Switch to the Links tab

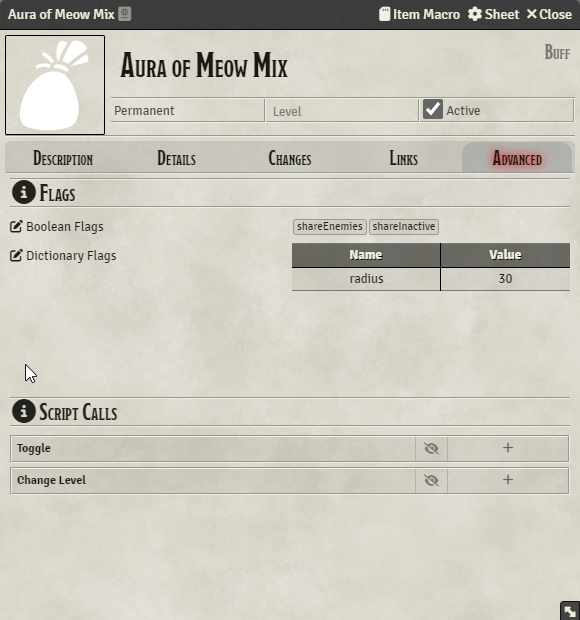[403, 159]
